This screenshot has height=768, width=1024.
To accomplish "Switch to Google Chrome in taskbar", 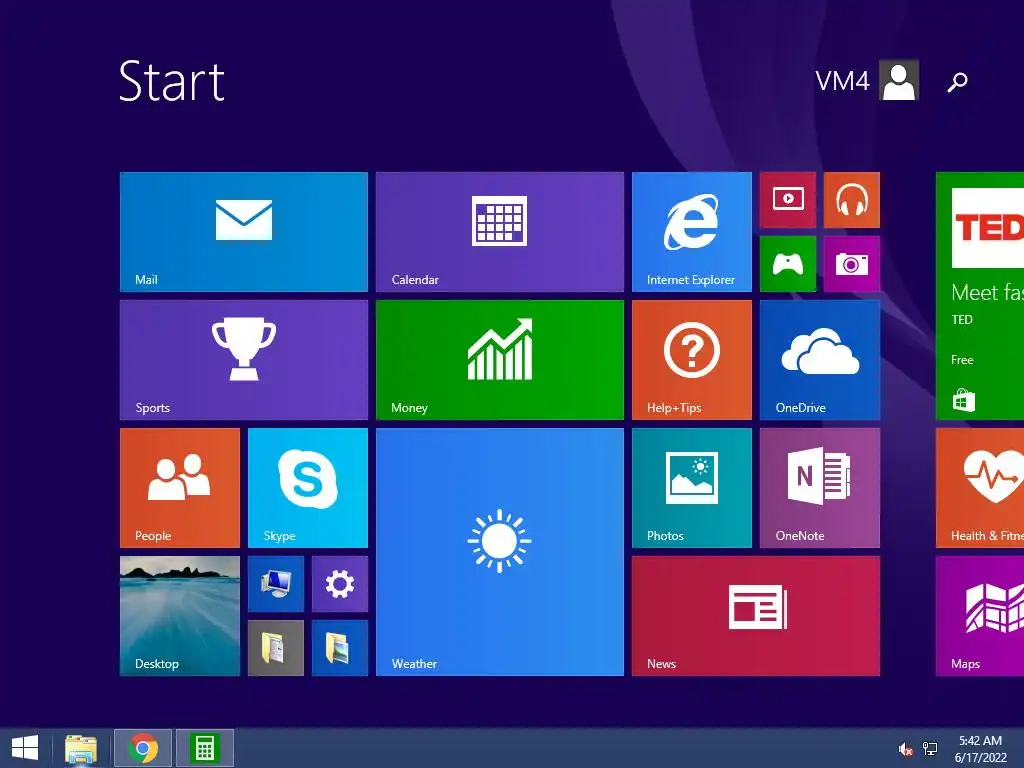I will coord(143,748).
